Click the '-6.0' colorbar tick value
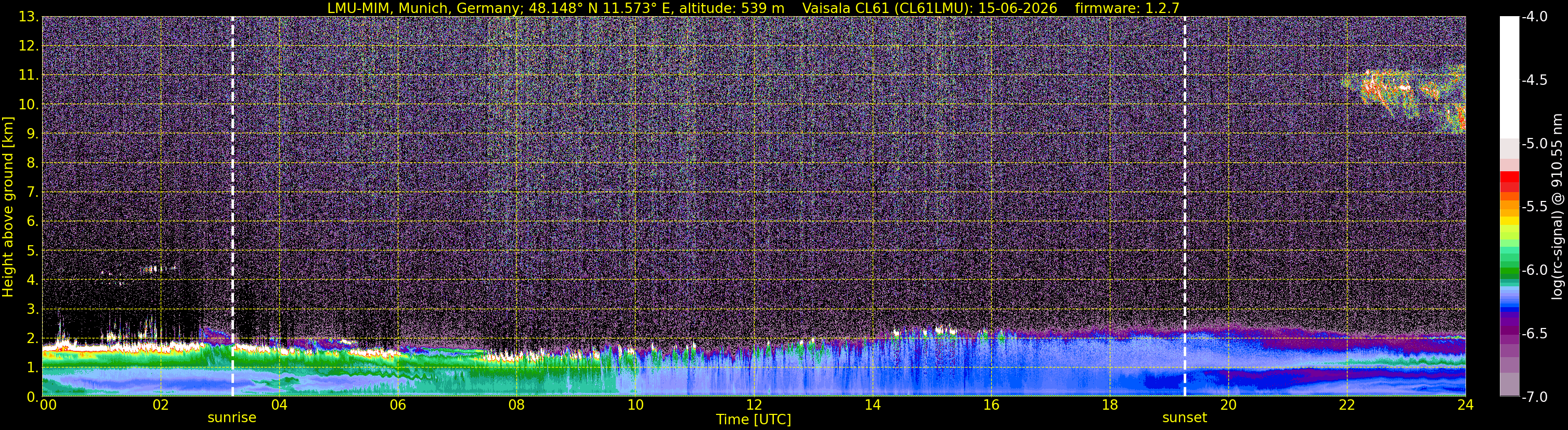Viewport: 1568px width, 430px height. (x=1534, y=270)
